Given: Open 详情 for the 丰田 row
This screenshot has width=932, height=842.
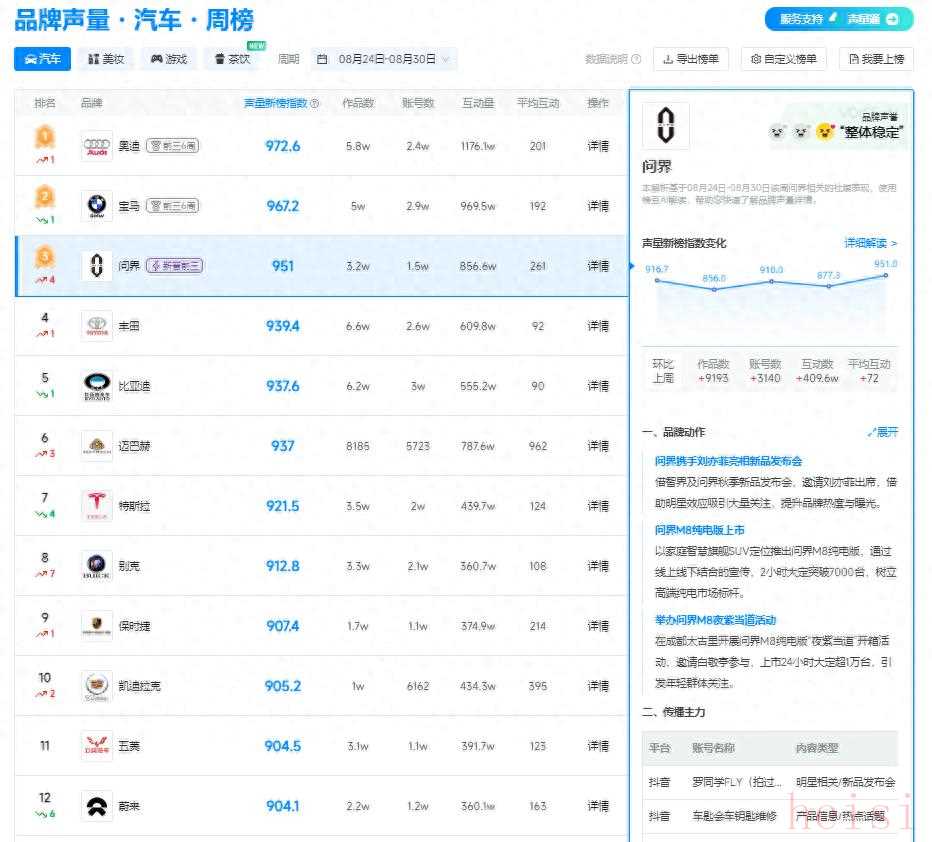Looking at the screenshot, I should 598,326.
